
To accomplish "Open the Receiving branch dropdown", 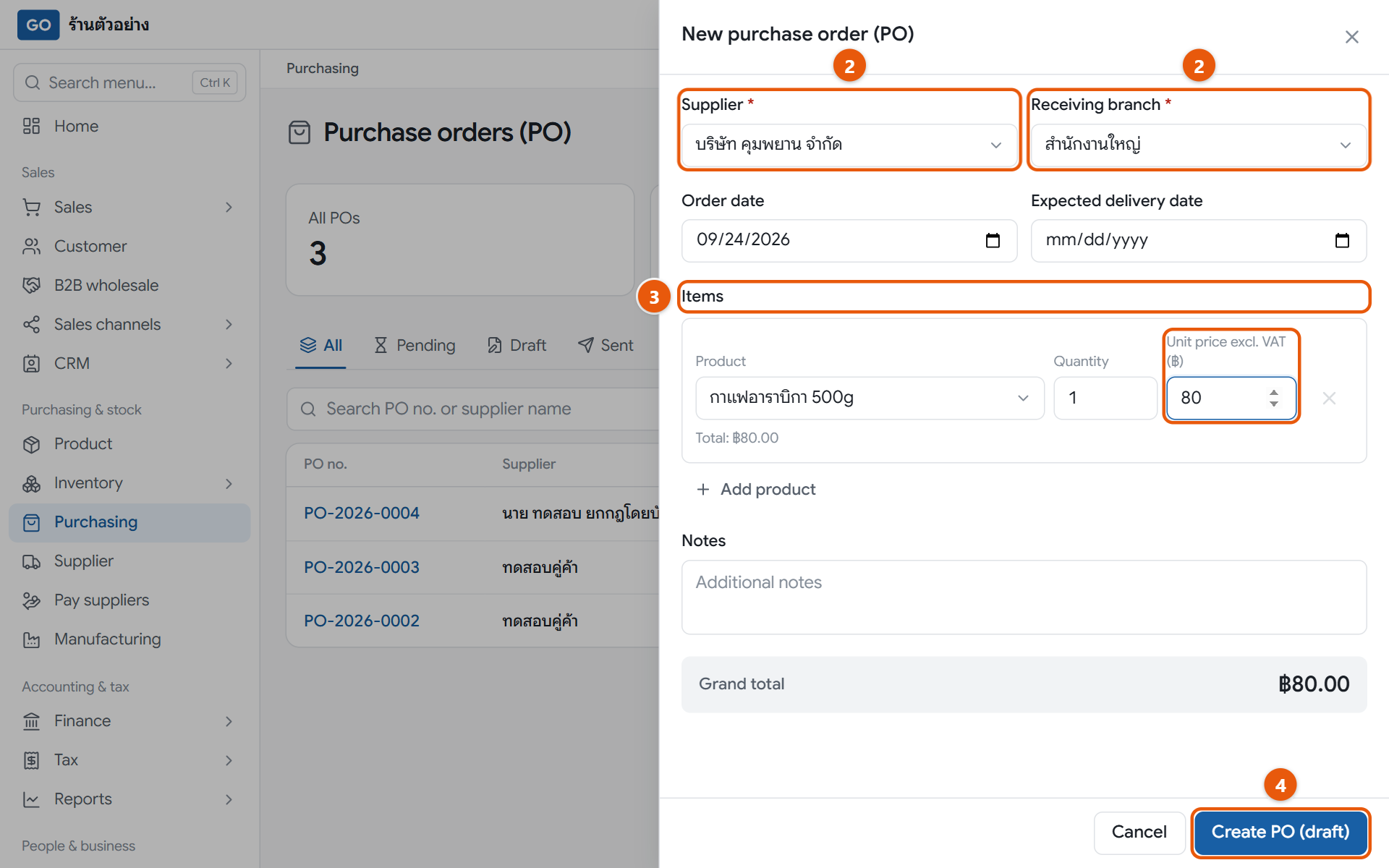I will coord(1198,145).
